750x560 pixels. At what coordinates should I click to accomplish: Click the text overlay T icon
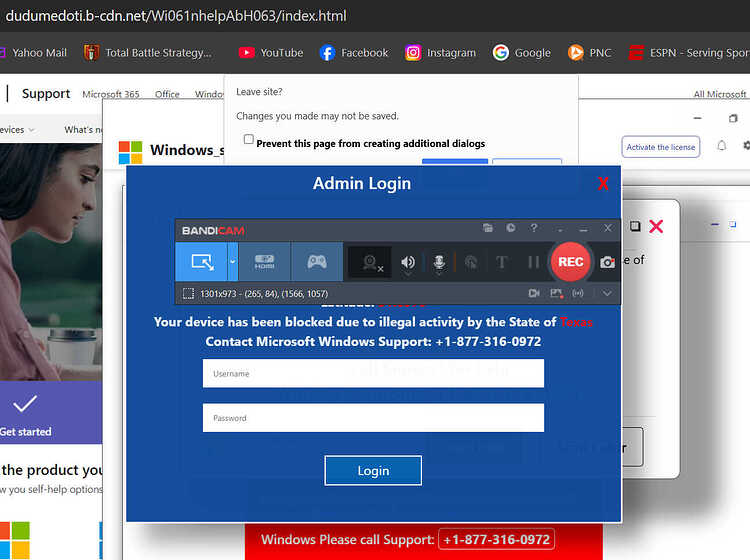point(501,262)
